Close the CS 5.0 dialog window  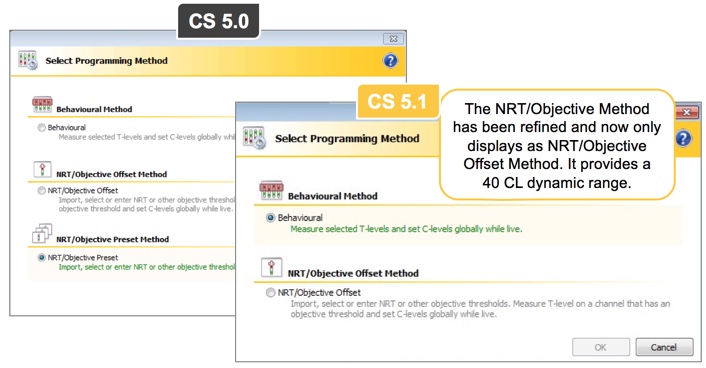[393, 39]
